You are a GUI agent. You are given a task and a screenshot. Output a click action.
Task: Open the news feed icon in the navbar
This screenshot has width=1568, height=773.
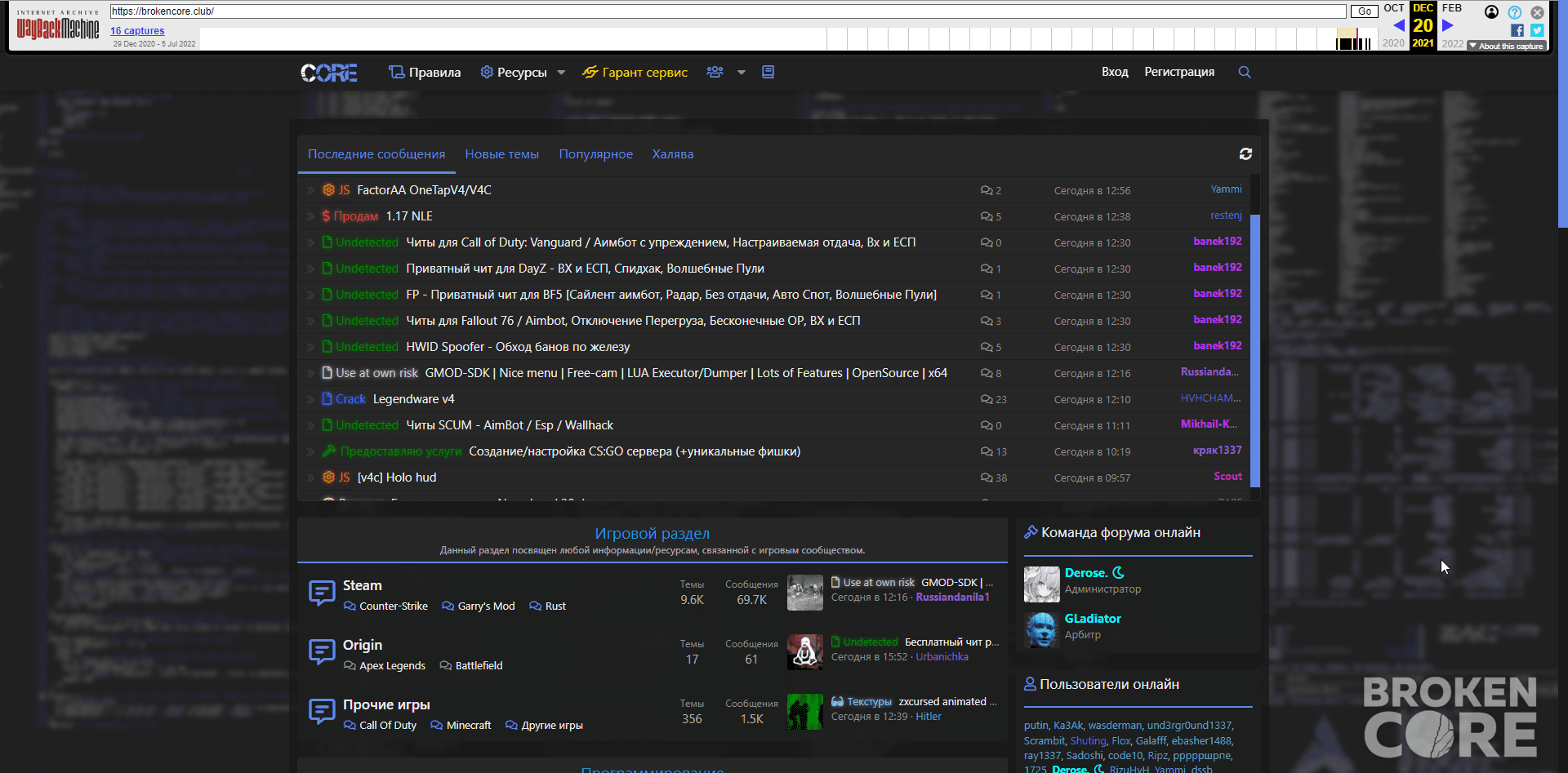click(768, 72)
